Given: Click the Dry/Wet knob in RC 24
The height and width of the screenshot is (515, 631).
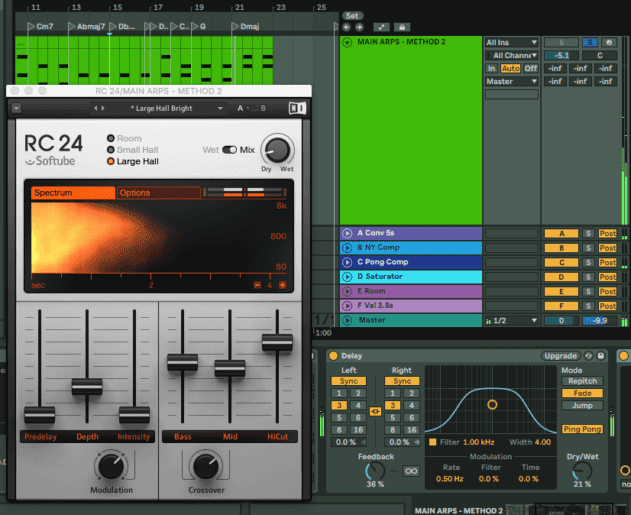Looking at the screenshot, I should click(277, 150).
